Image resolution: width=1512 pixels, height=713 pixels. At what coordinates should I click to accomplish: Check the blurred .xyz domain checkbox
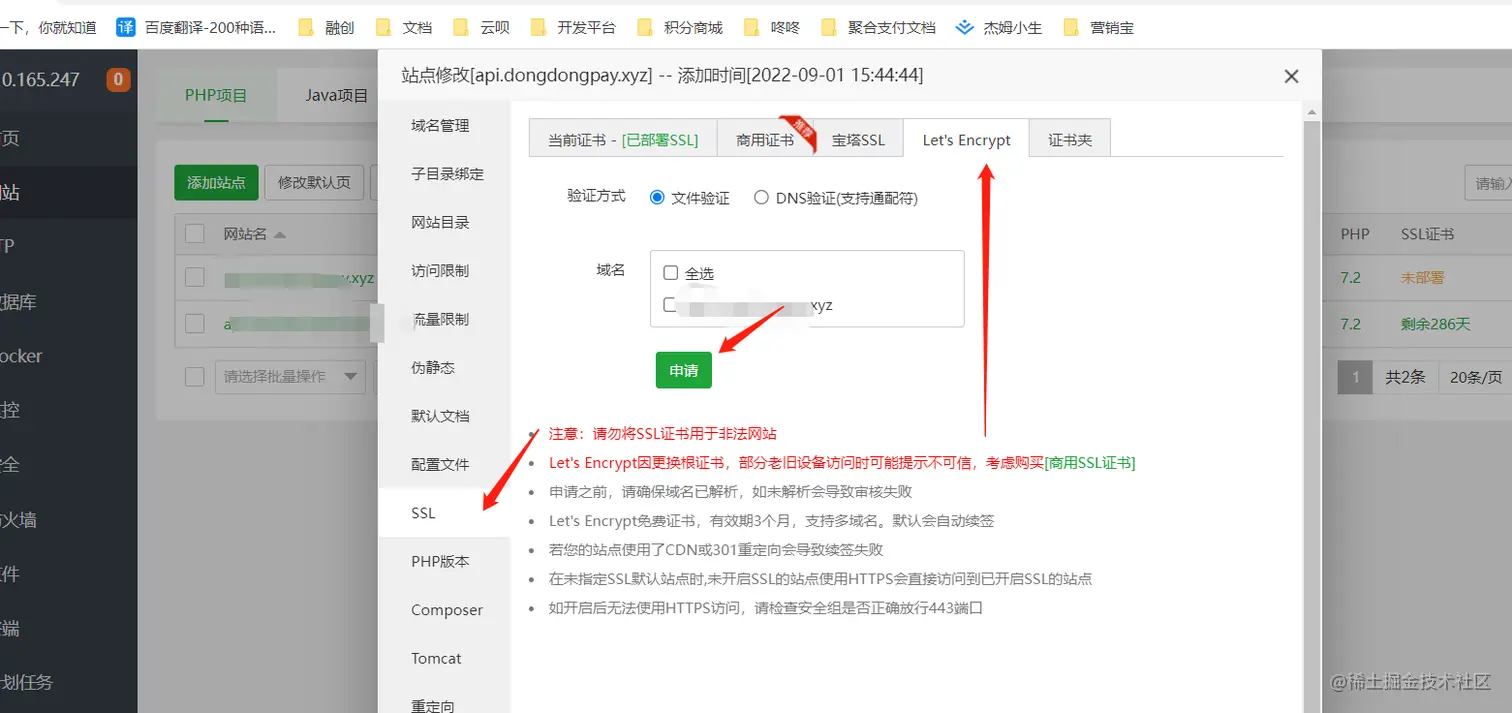tap(669, 305)
